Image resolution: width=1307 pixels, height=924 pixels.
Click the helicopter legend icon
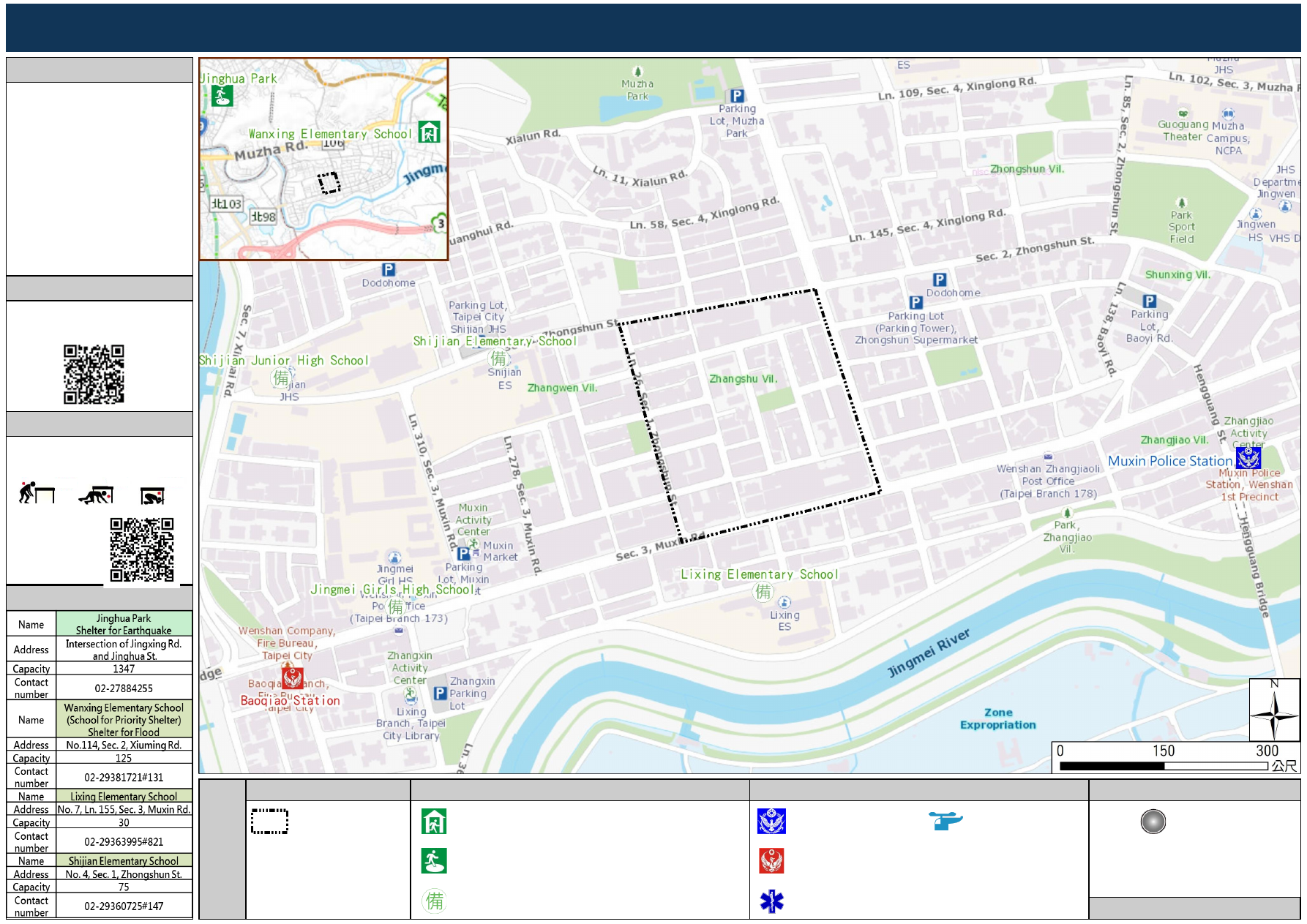(x=945, y=821)
